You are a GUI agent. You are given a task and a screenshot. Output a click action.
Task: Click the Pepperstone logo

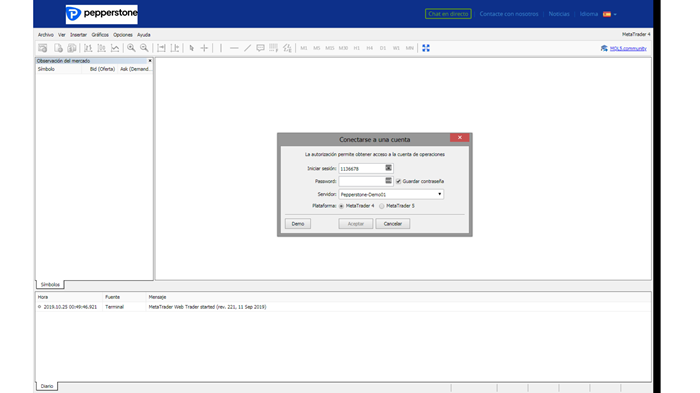click(x=102, y=14)
